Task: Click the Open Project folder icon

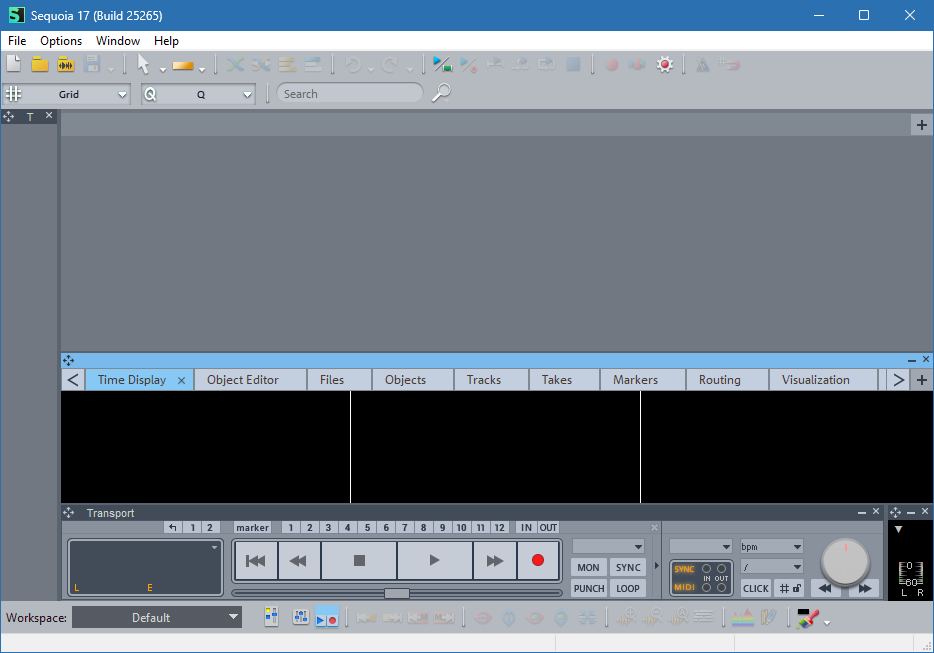Action: pyautogui.click(x=40, y=65)
